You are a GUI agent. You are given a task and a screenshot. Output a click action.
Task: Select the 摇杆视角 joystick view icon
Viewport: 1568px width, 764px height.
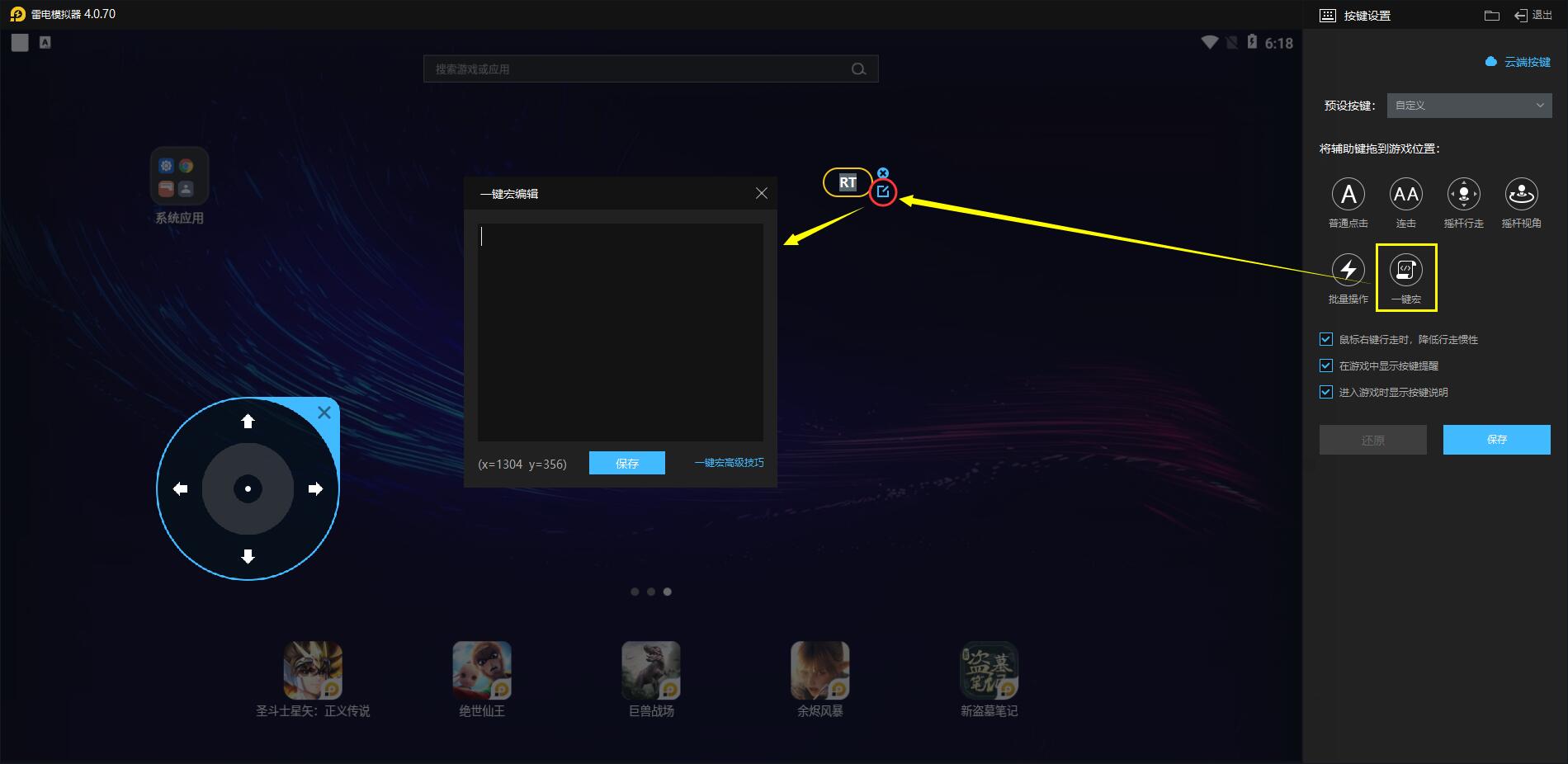coord(1522,195)
